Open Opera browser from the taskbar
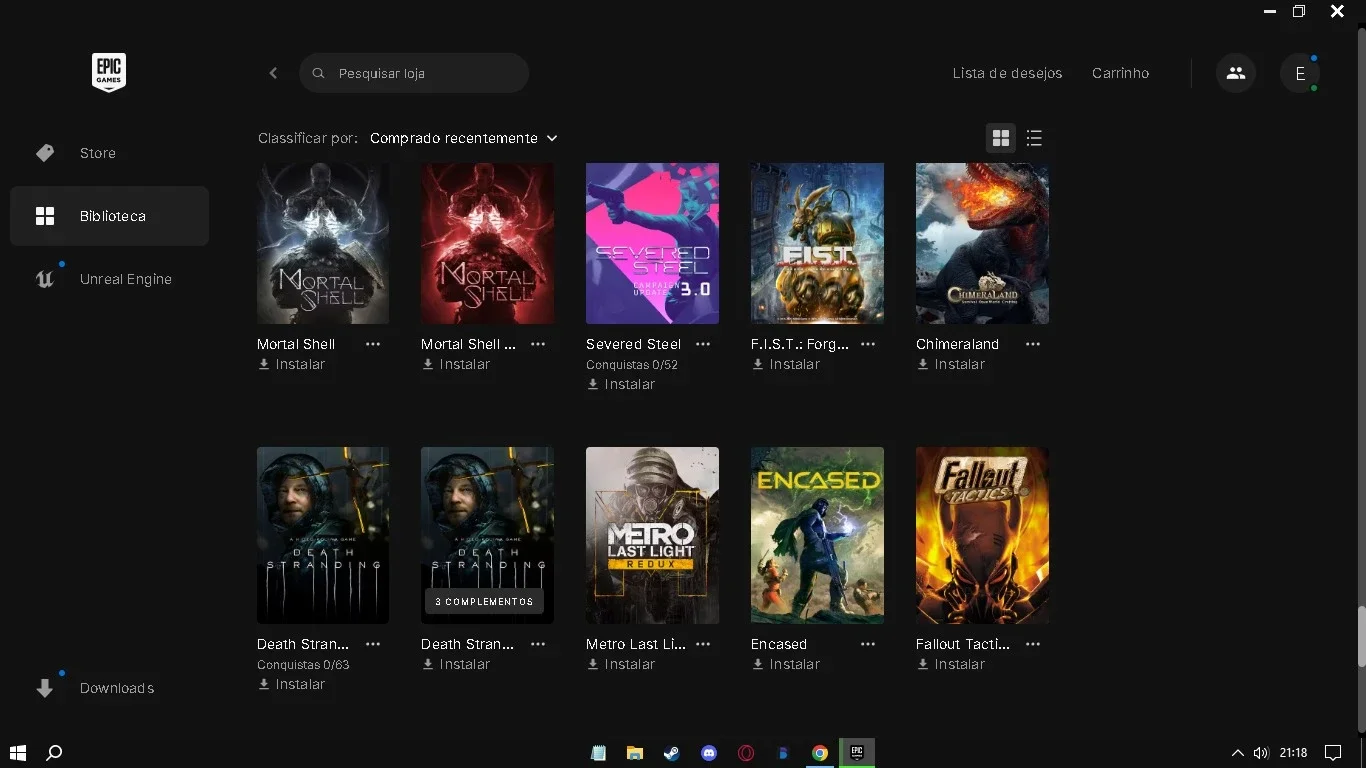Screen dimensions: 1366x768 (746, 753)
